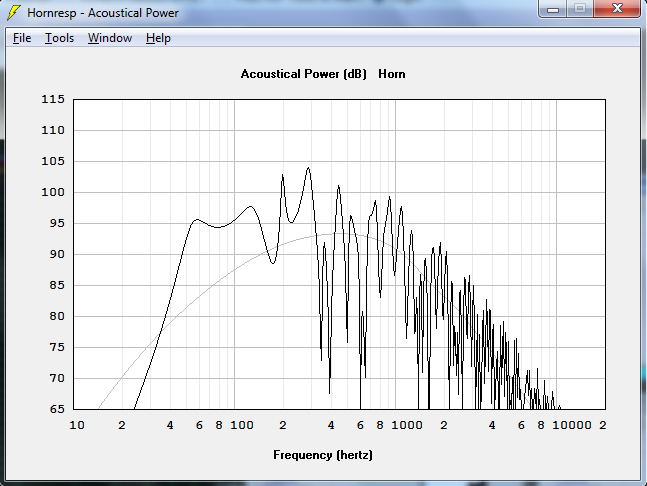This screenshot has width=647, height=486.
Task: Click the 'Horn' label in chart title
Action: coord(392,74)
